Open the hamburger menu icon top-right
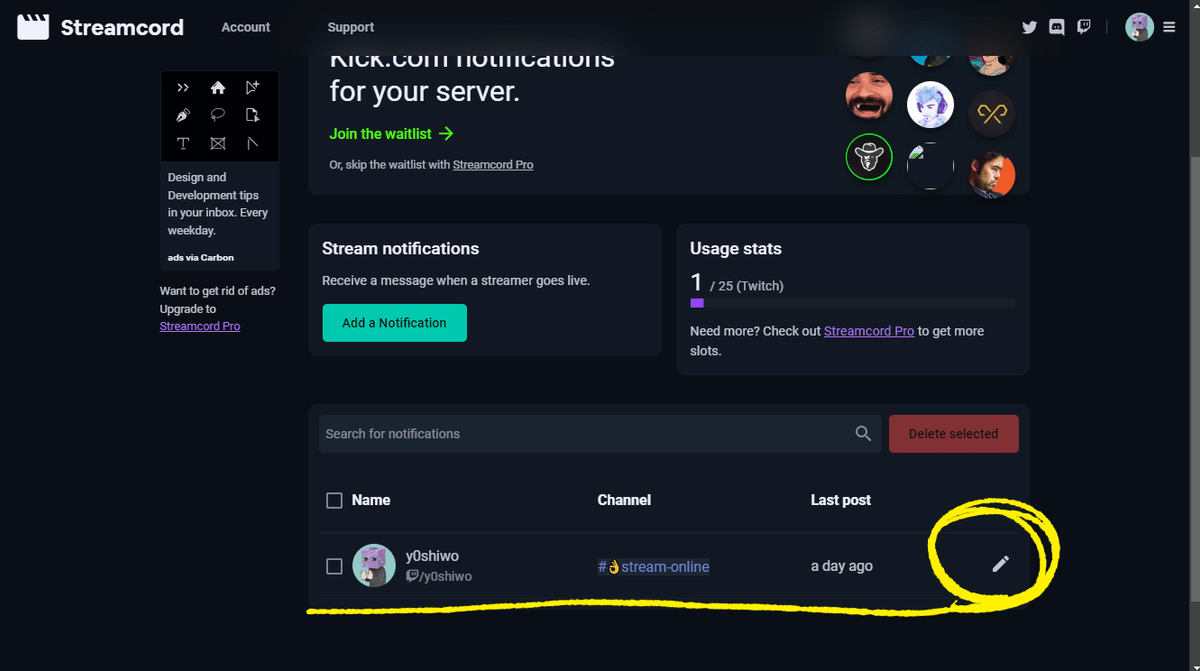Screen dimensions: 1200x671 point(1169,27)
